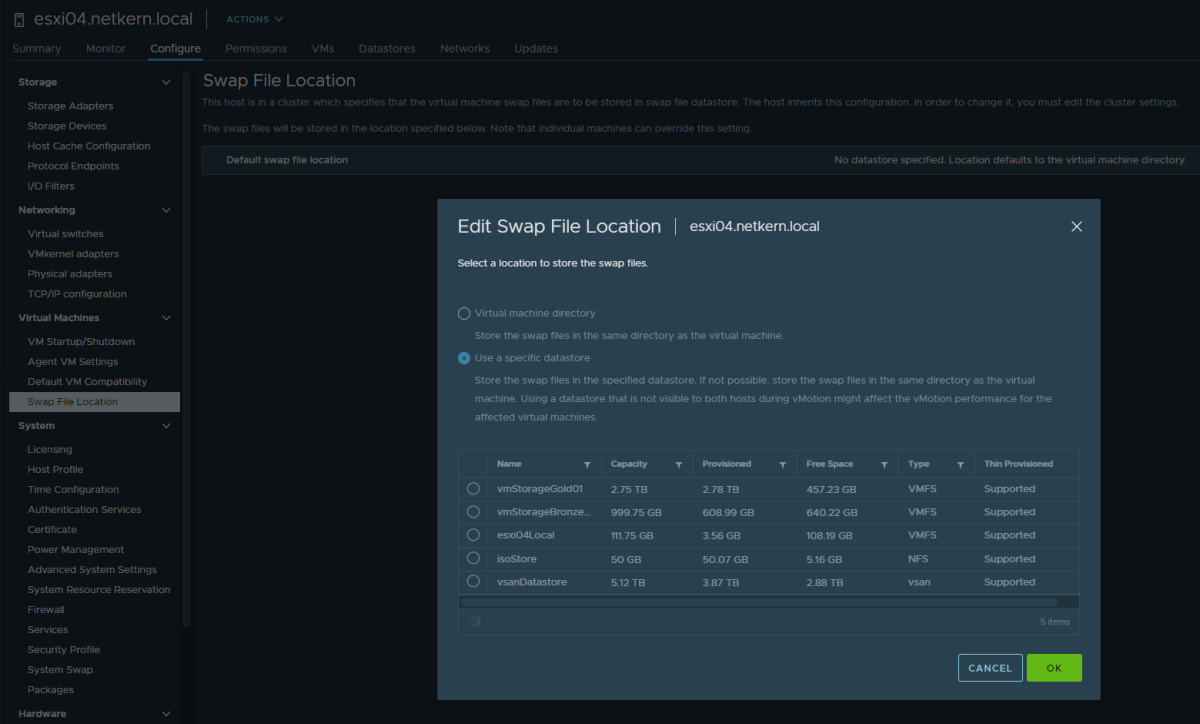
Task: Open VM Startup/Shutdown settings
Action: tap(81, 342)
